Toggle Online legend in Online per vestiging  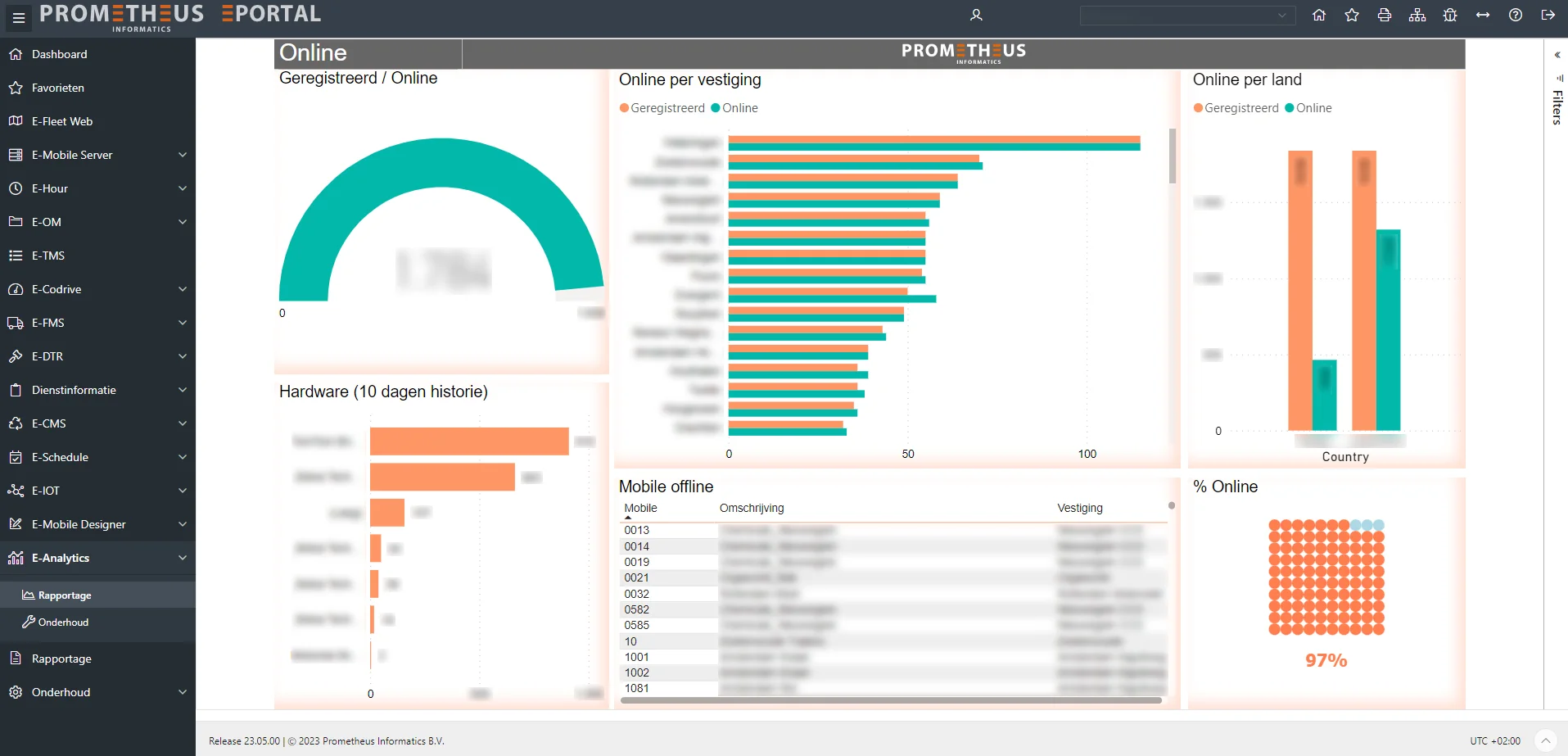(x=734, y=108)
